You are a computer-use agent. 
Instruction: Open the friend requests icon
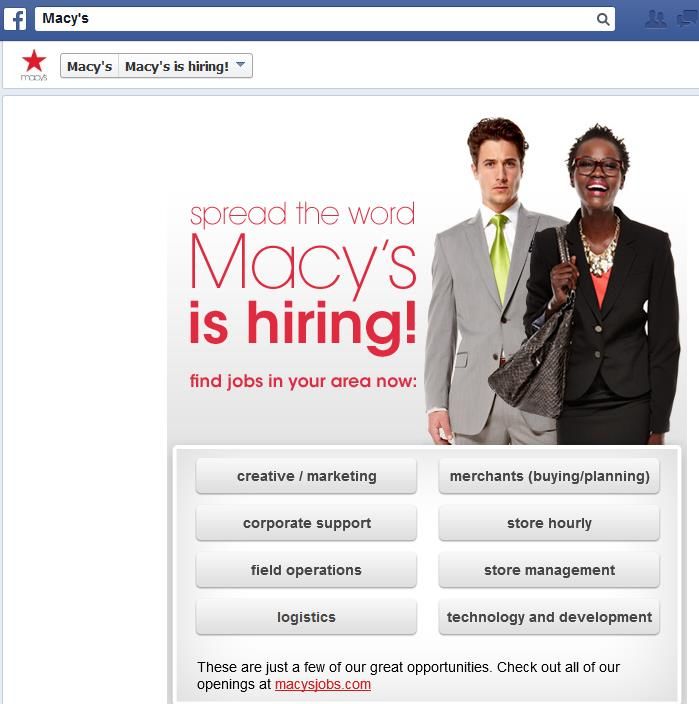(x=655, y=19)
